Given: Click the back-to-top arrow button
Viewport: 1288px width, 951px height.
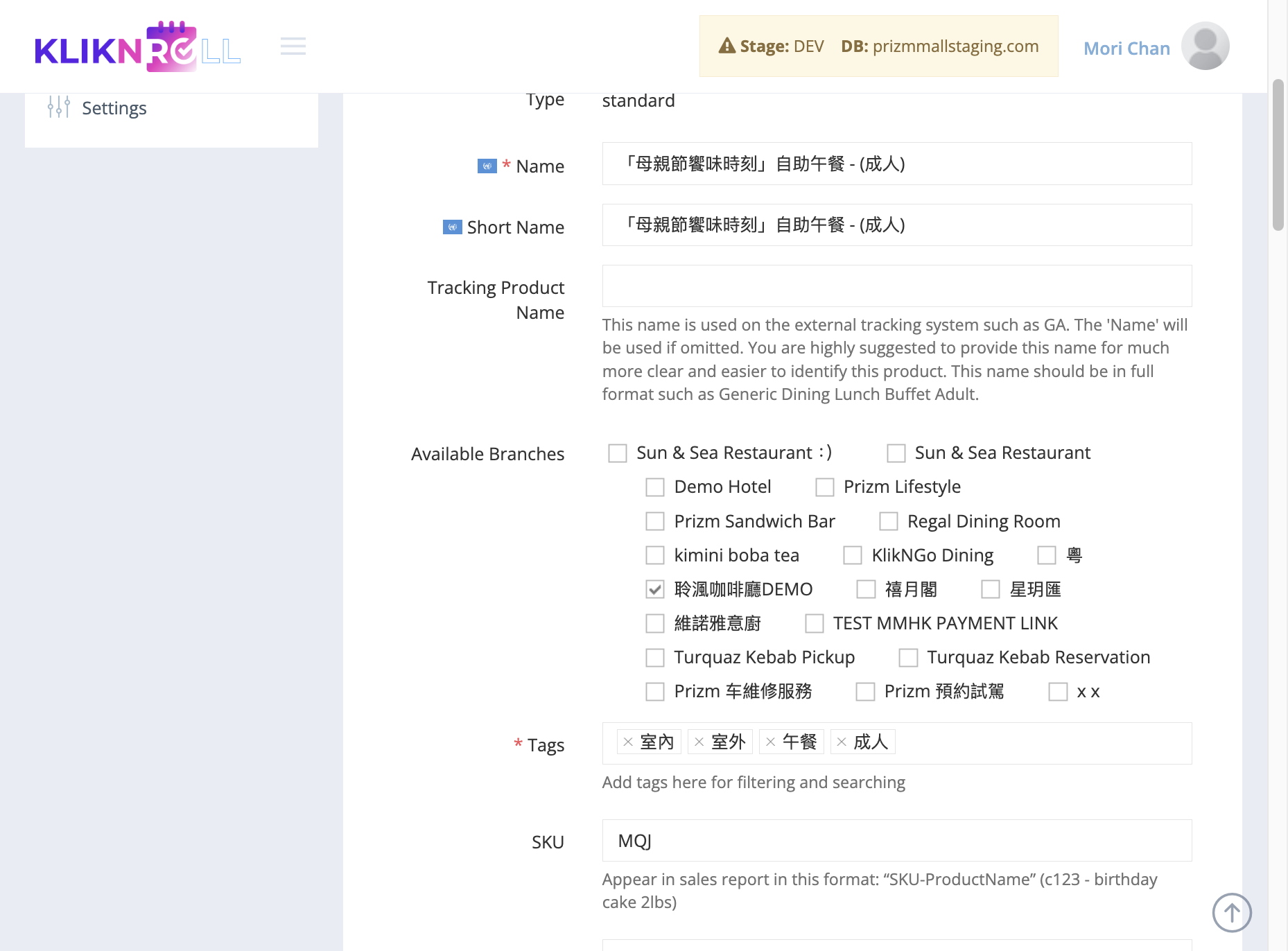Looking at the screenshot, I should (x=1232, y=912).
